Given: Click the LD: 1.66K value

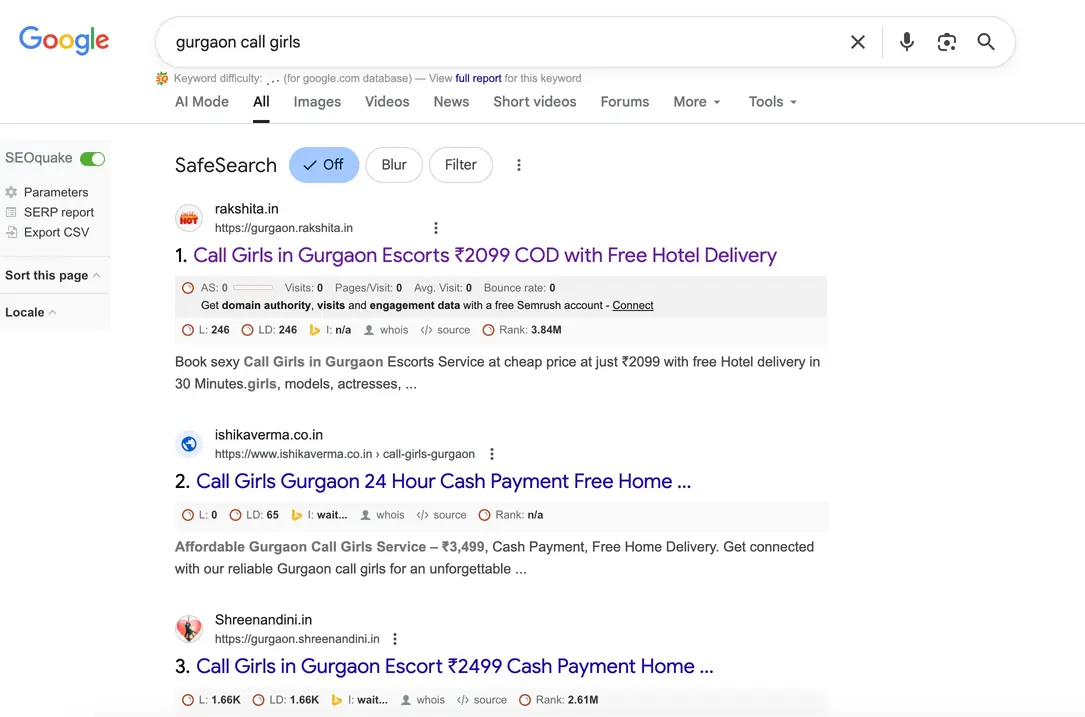Looking at the screenshot, I should 304,700.
